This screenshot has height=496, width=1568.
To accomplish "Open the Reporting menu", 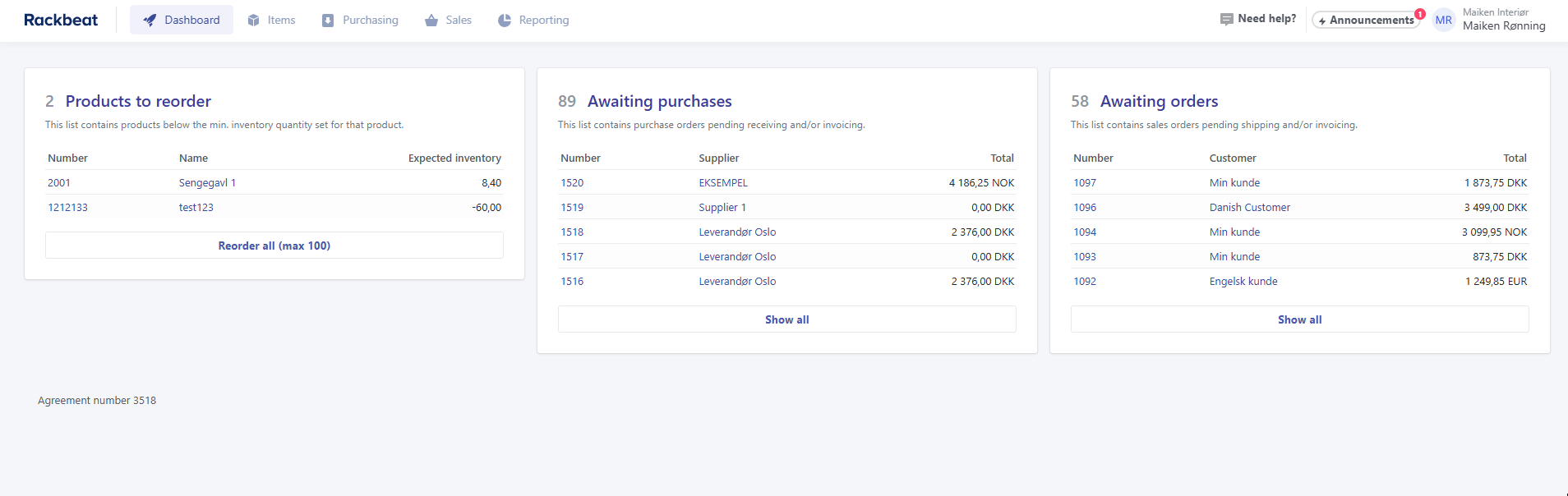I will pos(543,21).
